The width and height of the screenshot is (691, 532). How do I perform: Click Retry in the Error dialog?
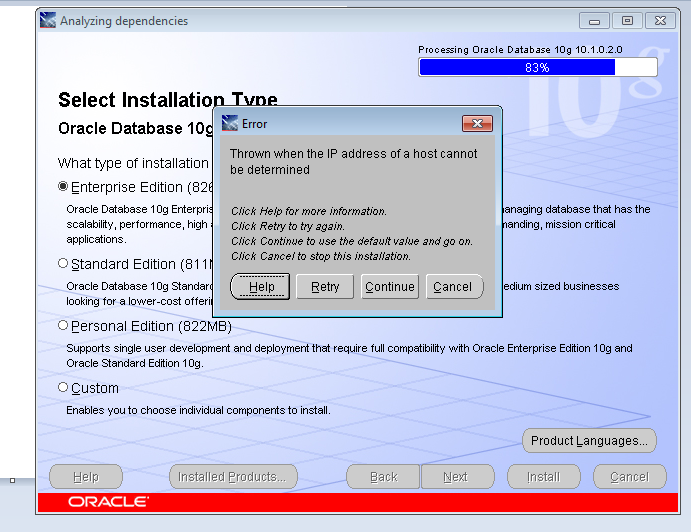[325, 287]
